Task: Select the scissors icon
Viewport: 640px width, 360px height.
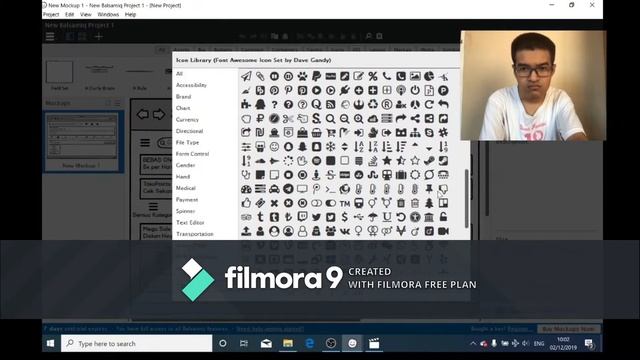Action: [x=288, y=119]
